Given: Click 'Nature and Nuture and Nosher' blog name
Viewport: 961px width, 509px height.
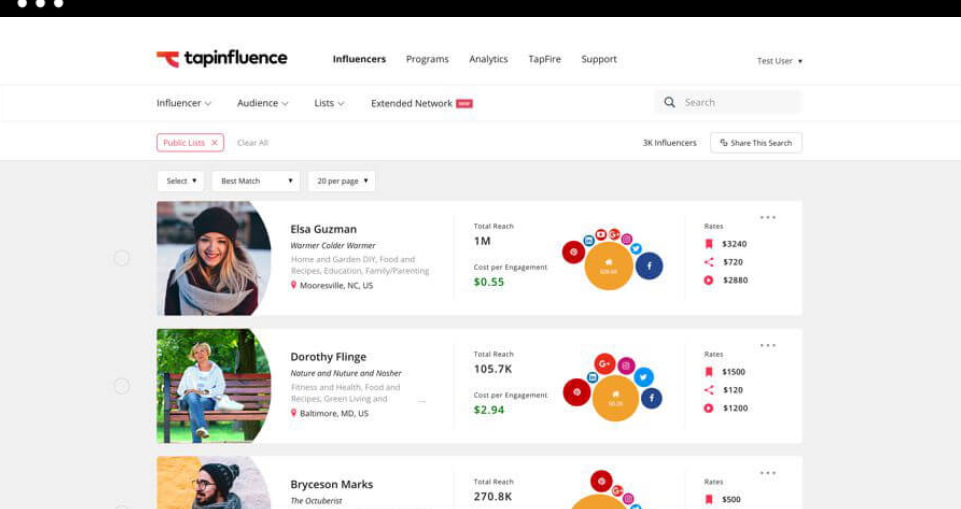Looking at the screenshot, I should tap(346, 373).
